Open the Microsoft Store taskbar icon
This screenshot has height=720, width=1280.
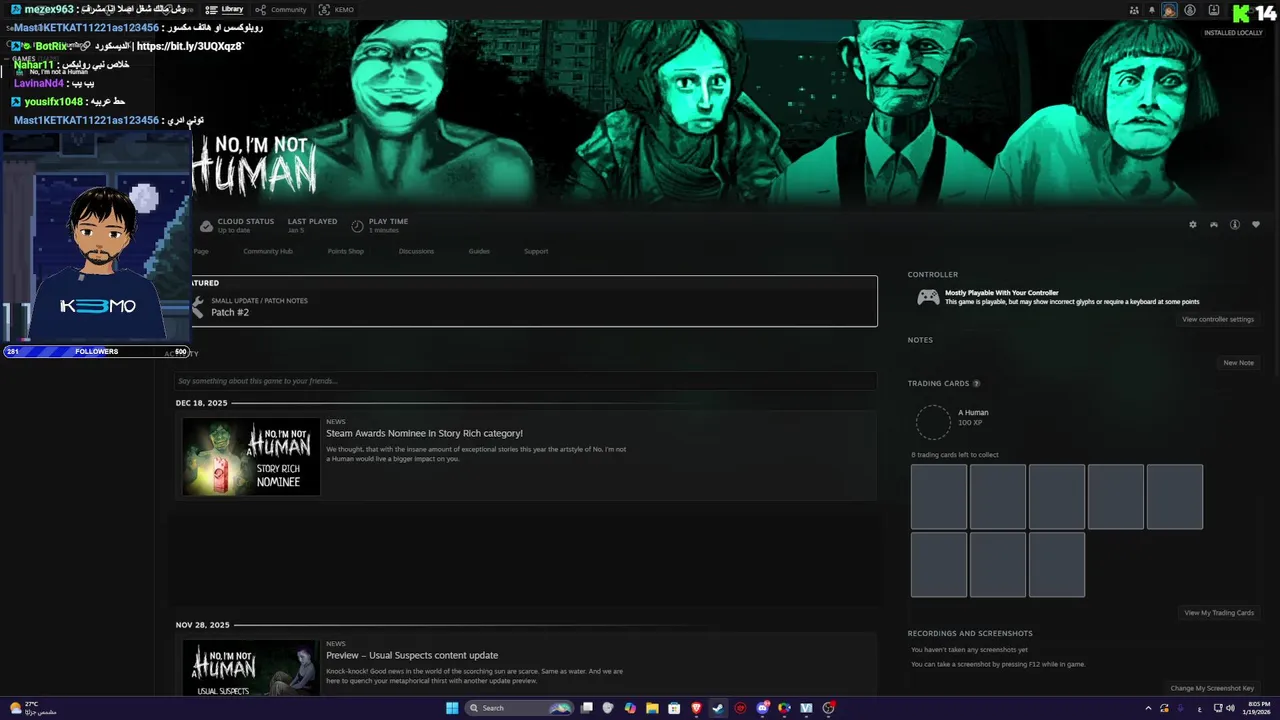click(674, 708)
